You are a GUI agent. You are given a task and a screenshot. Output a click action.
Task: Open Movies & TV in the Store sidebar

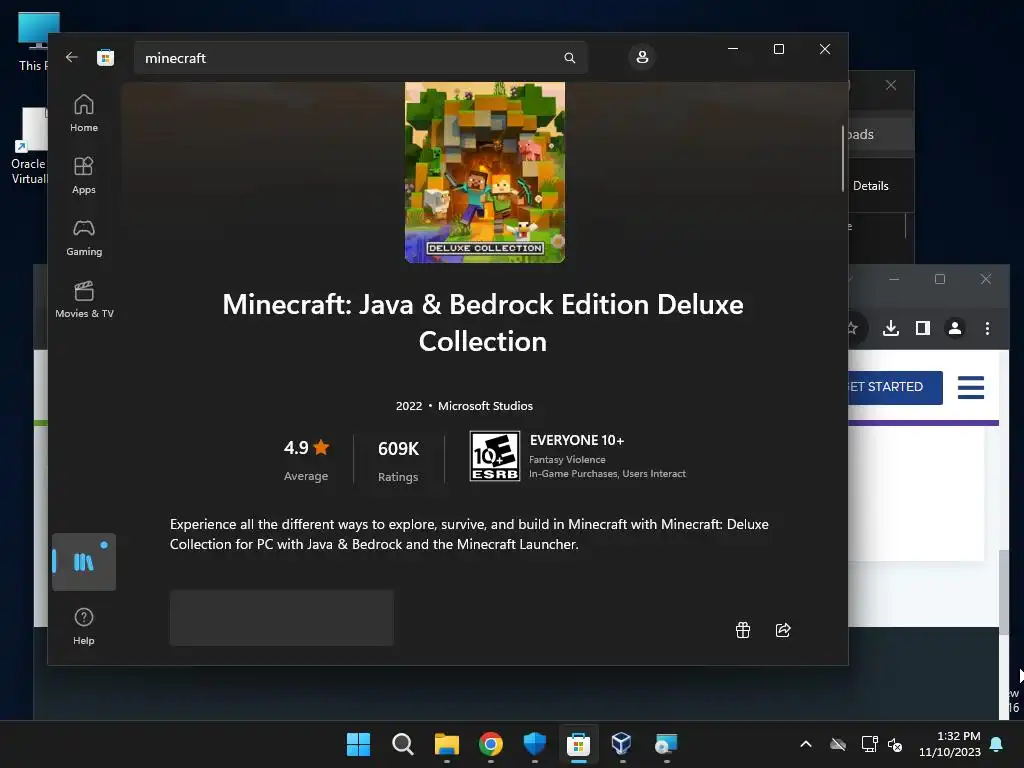pyautogui.click(x=84, y=299)
